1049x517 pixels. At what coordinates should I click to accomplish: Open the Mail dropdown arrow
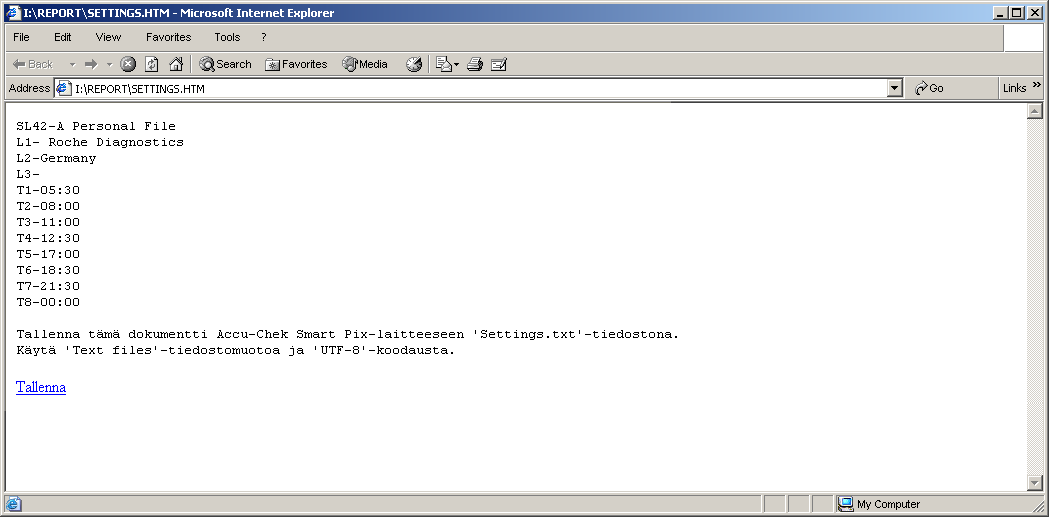click(x=456, y=65)
